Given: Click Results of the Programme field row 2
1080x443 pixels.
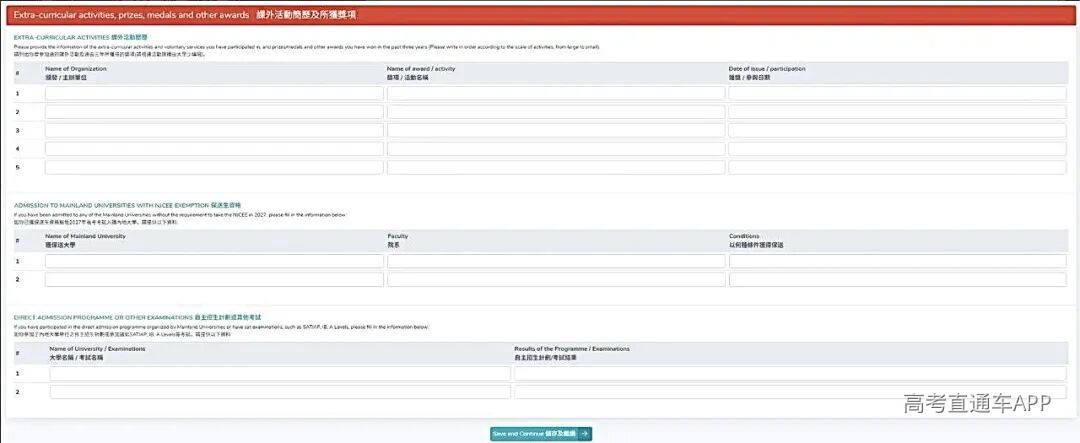Looking at the screenshot, I should pyautogui.click(x=791, y=392).
